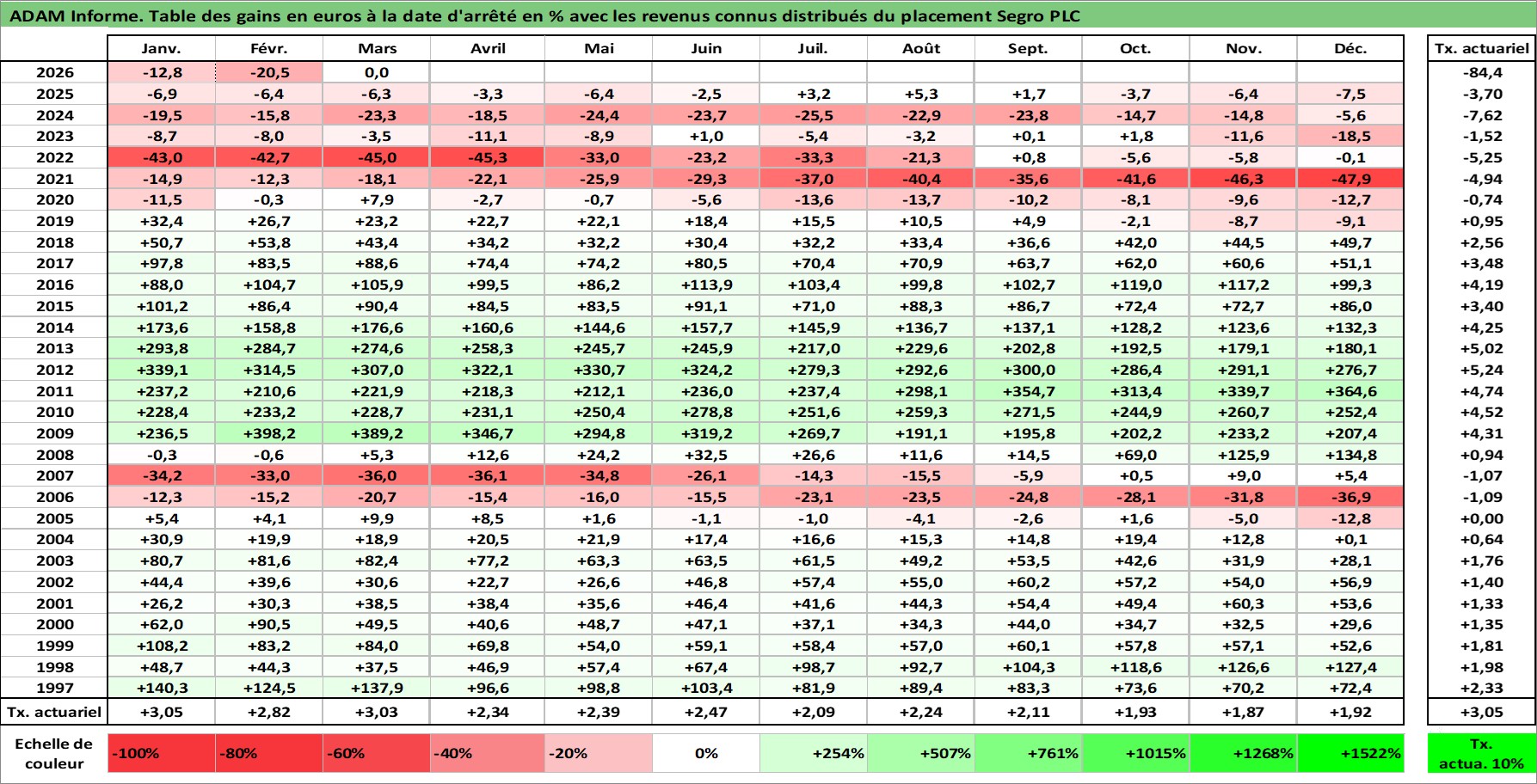Select the 2010 Août cell showing +259,3
Viewport: 1537px width, 784px height.
pyautogui.click(x=921, y=412)
